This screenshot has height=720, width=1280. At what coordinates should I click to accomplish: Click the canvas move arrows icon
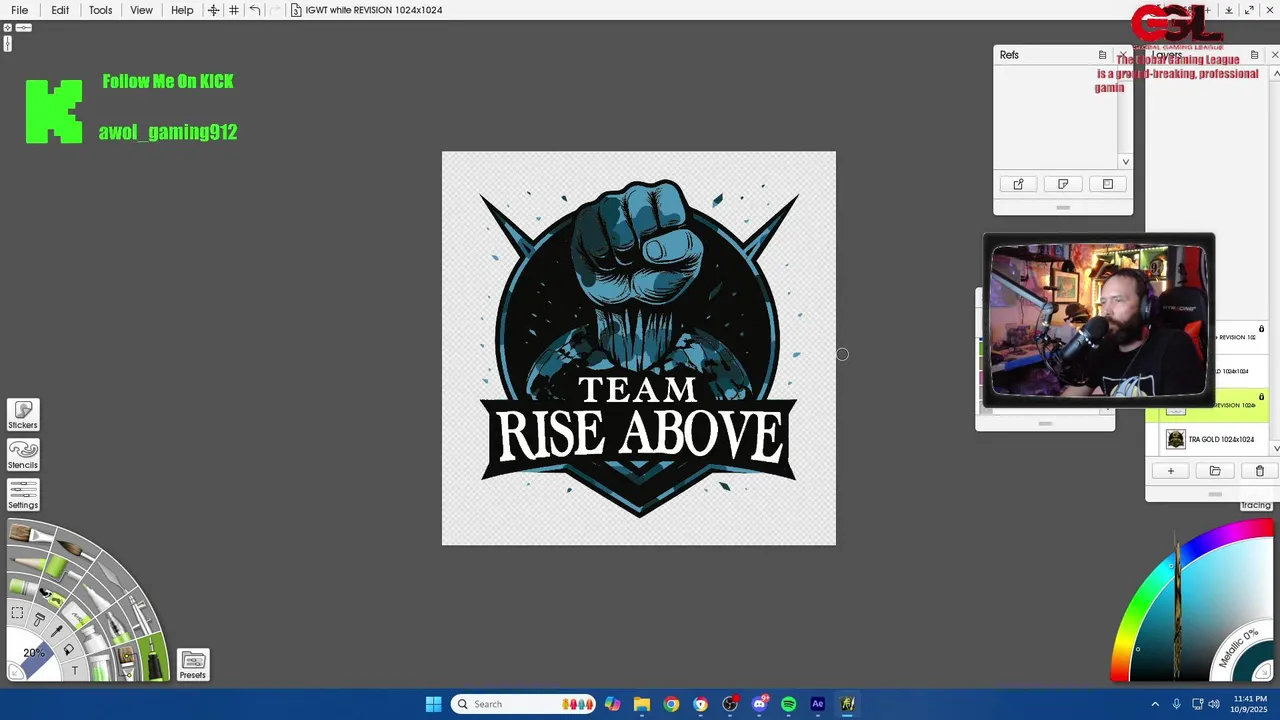[213, 10]
